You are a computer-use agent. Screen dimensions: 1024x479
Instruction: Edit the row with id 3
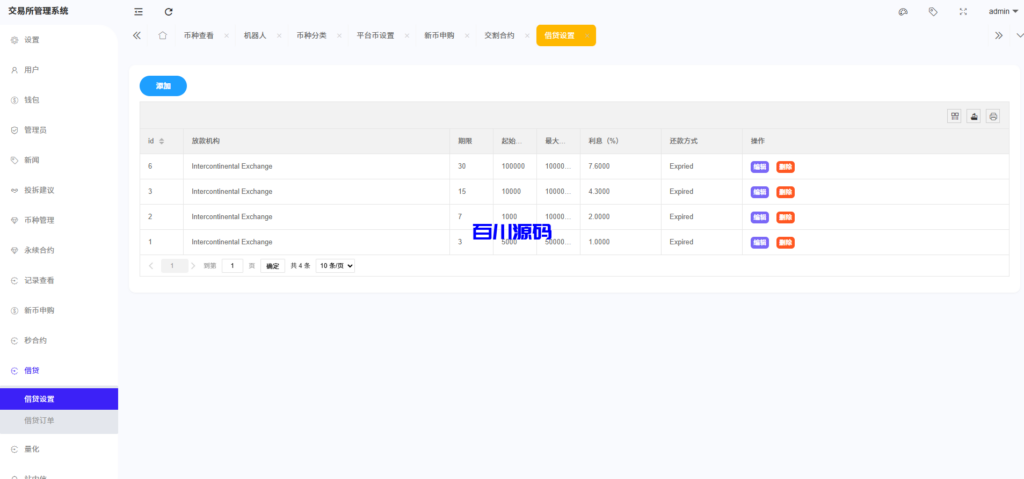(760, 192)
